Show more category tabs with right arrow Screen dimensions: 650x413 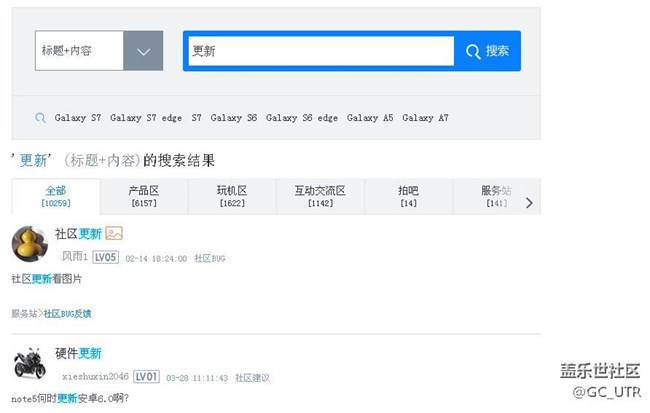click(529, 203)
